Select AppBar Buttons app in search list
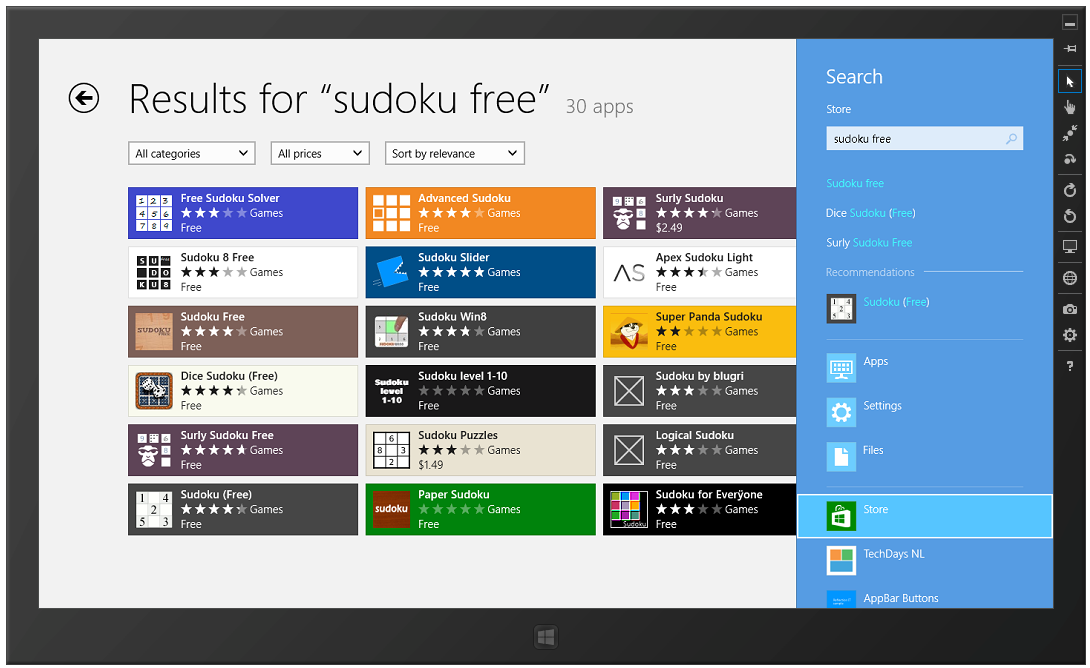This screenshot has width=1090, height=668. (925, 598)
